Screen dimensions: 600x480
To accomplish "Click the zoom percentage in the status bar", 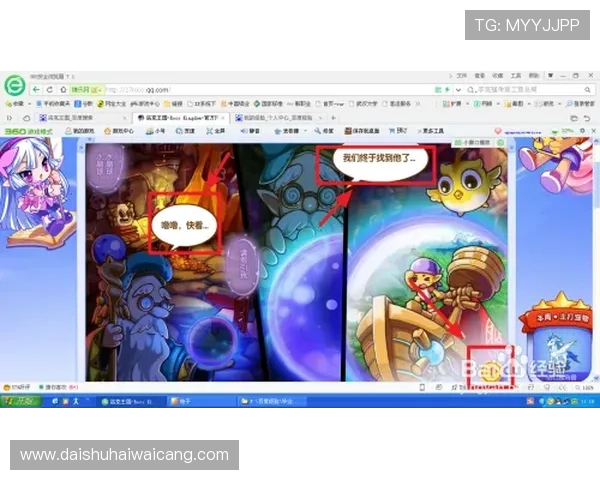I will [x=585, y=388].
